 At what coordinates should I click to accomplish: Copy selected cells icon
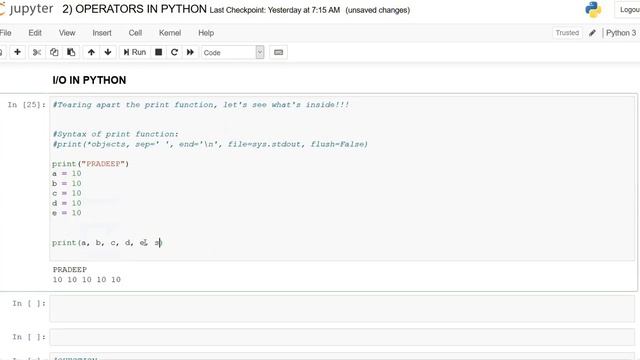pyautogui.click(x=54, y=52)
